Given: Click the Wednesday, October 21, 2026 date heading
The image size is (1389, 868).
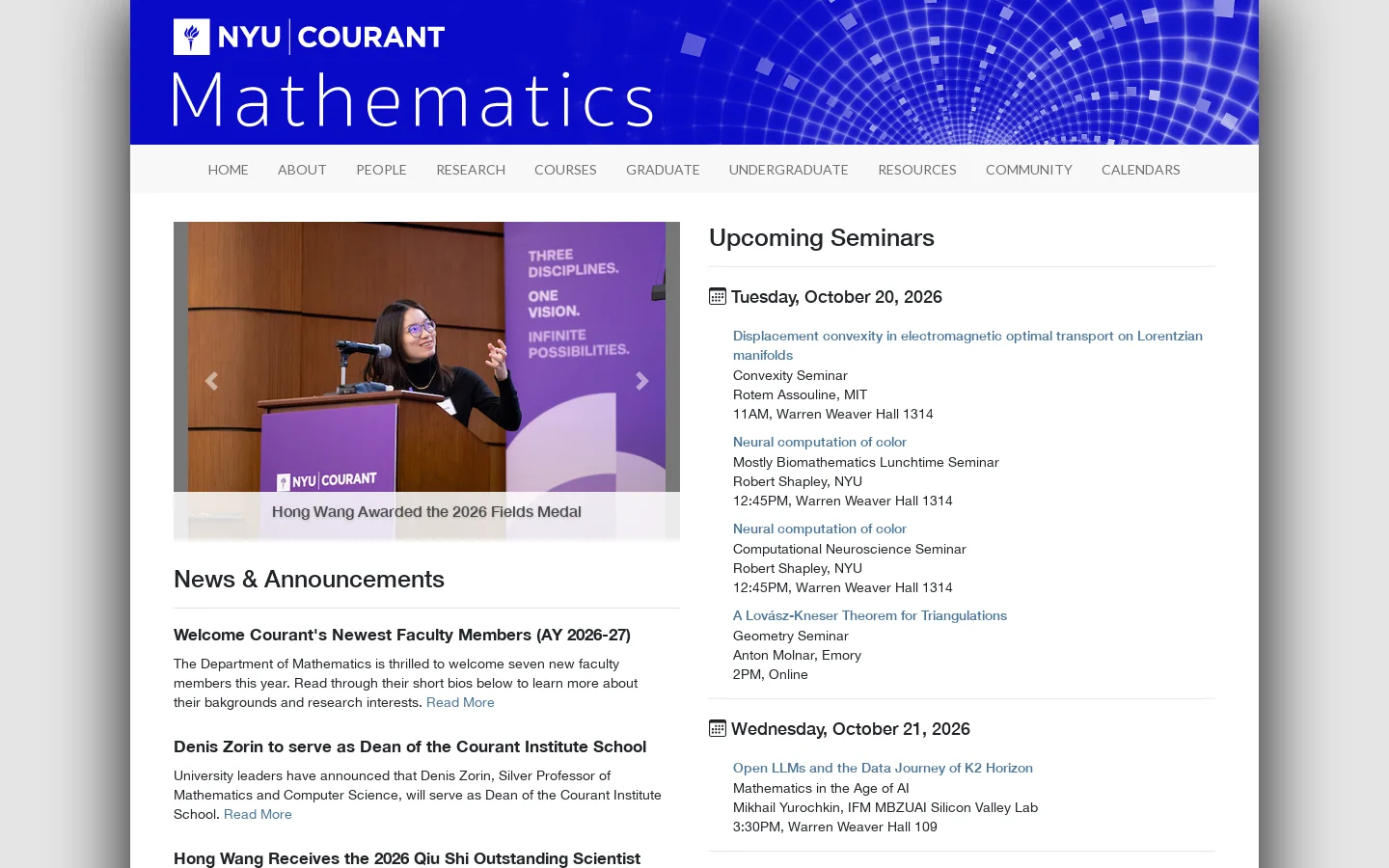Looking at the screenshot, I should (x=851, y=729).
